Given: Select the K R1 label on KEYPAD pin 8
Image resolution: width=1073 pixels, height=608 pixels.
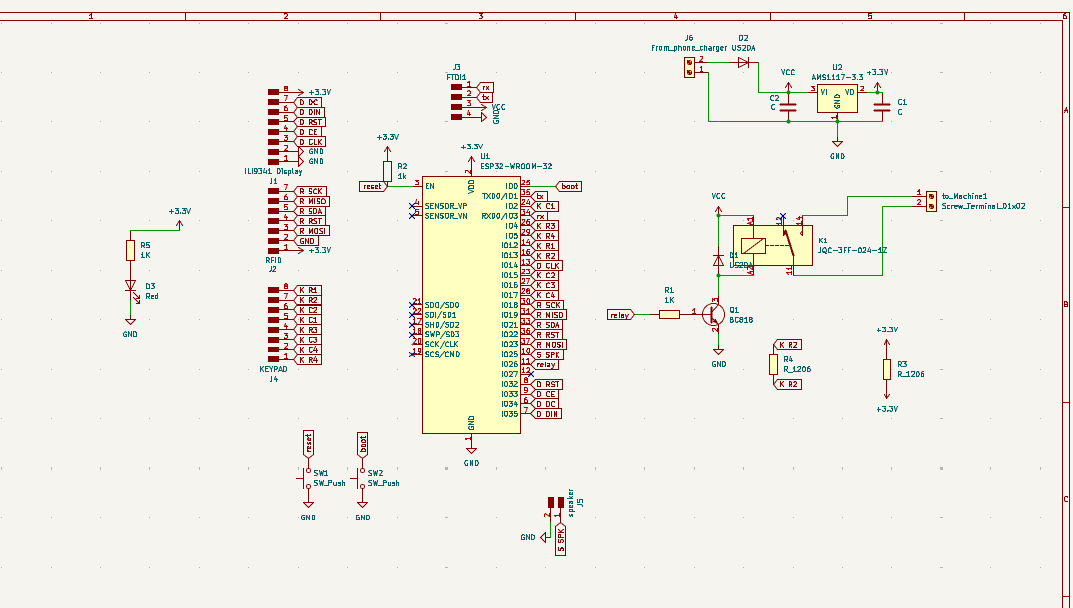Looking at the screenshot, I should pos(307,290).
